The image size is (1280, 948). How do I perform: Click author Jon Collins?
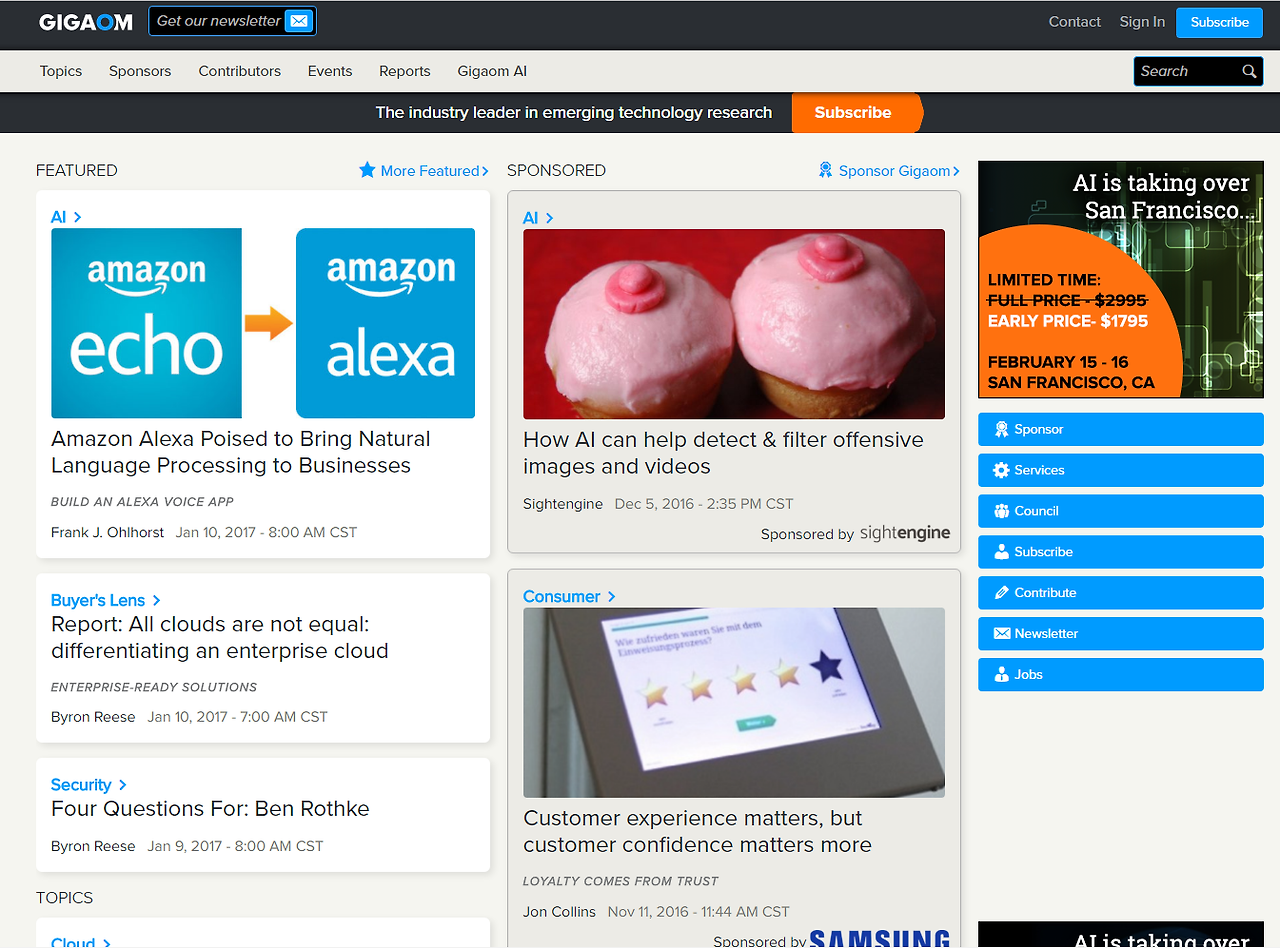559,912
